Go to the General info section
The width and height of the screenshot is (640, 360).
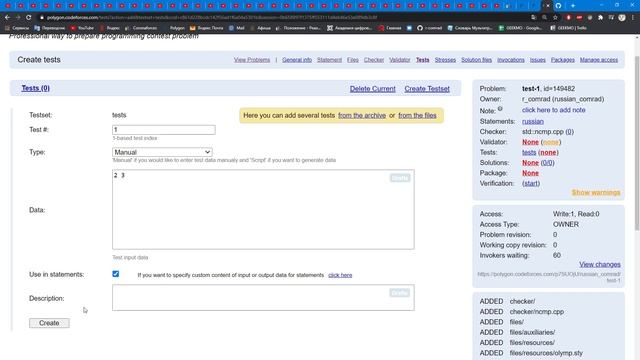point(297,60)
